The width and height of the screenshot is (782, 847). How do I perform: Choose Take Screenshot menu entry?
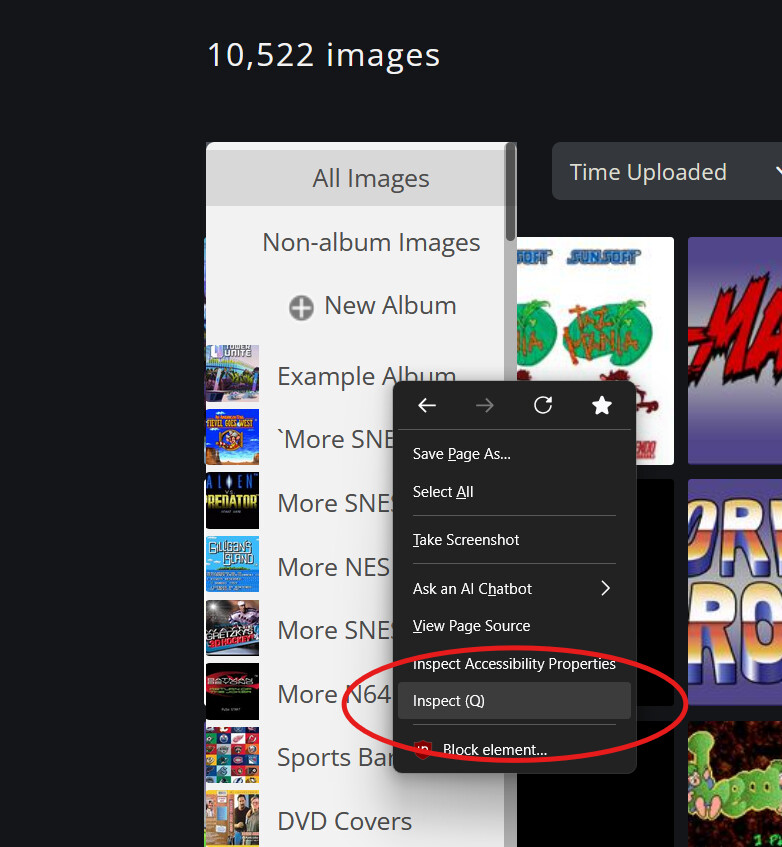[466, 540]
